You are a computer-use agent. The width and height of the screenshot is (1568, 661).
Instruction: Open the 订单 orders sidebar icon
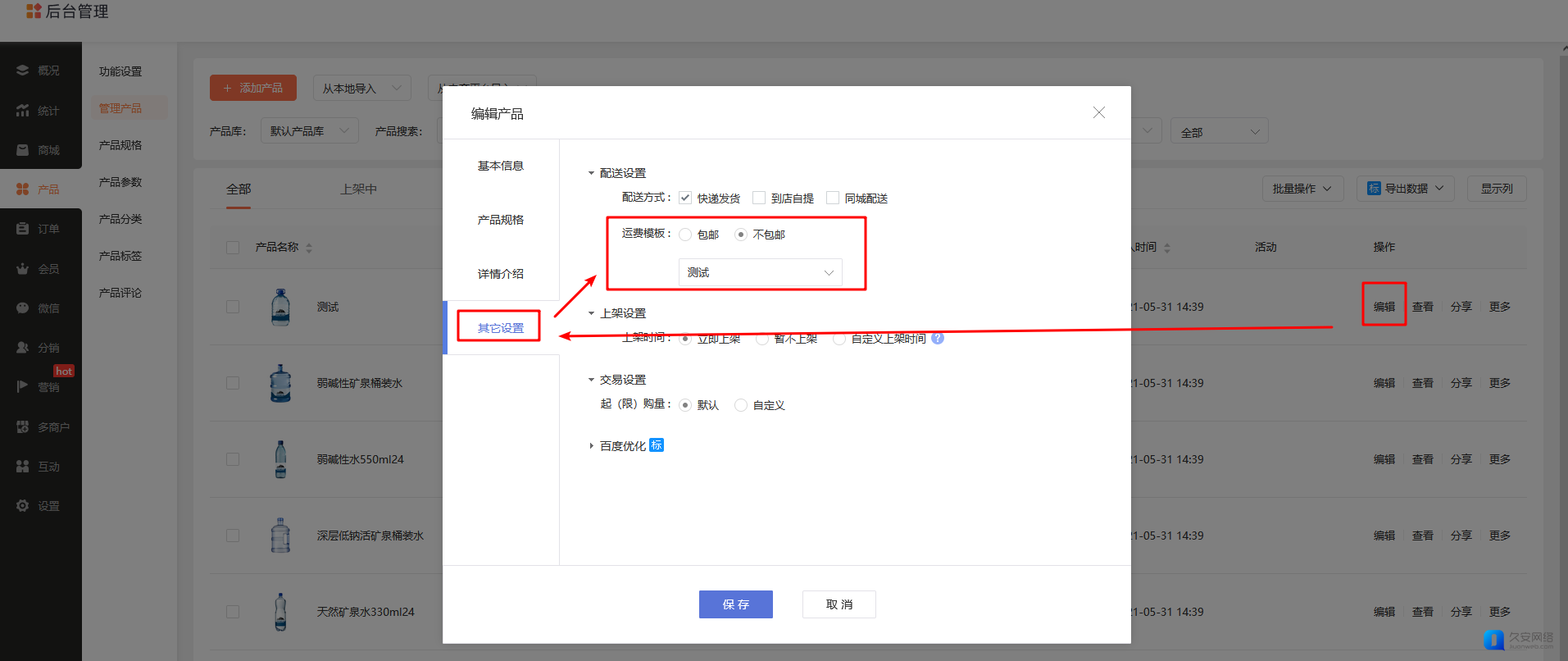point(23,229)
